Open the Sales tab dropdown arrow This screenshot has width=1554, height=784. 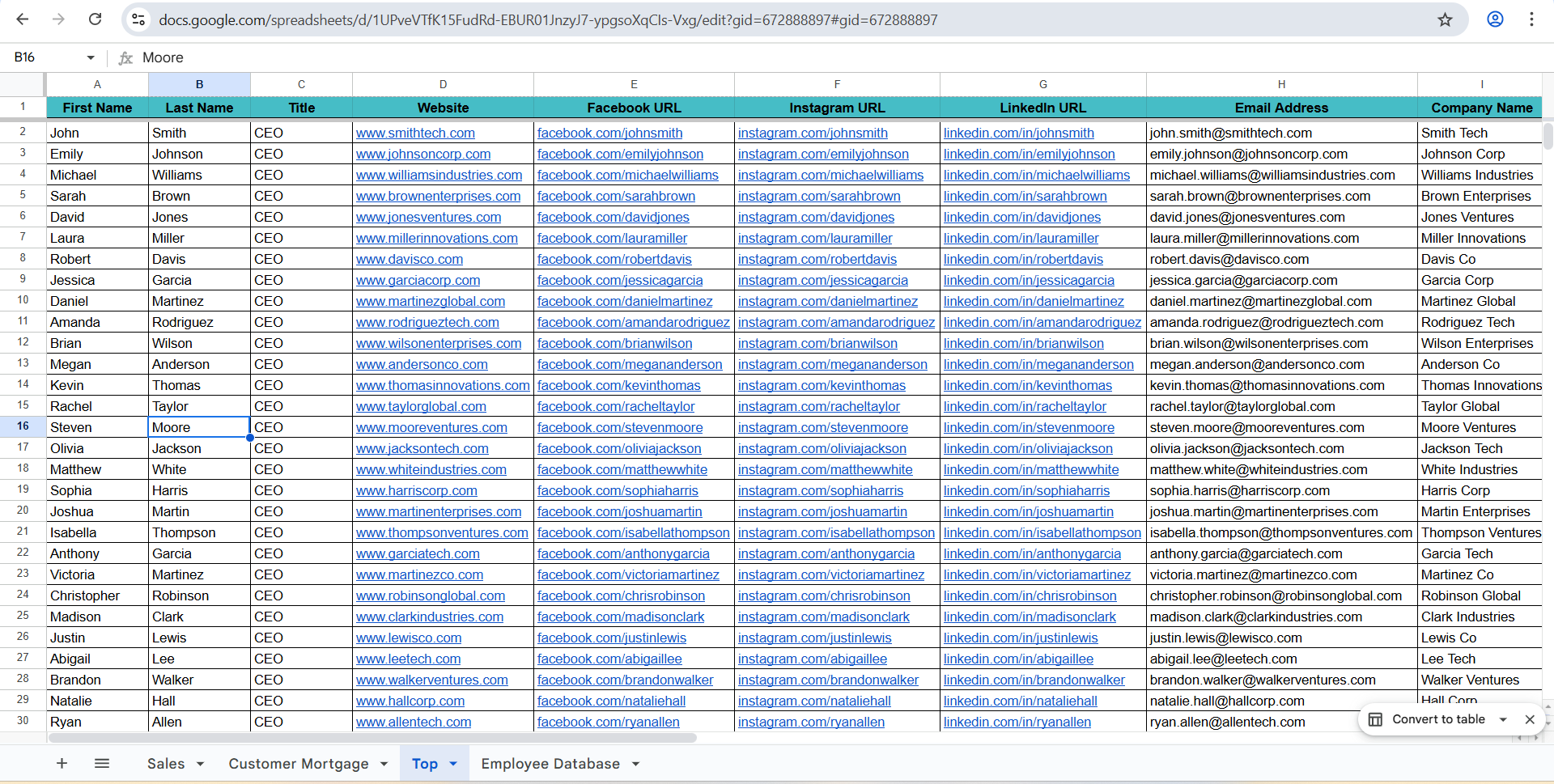200,764
